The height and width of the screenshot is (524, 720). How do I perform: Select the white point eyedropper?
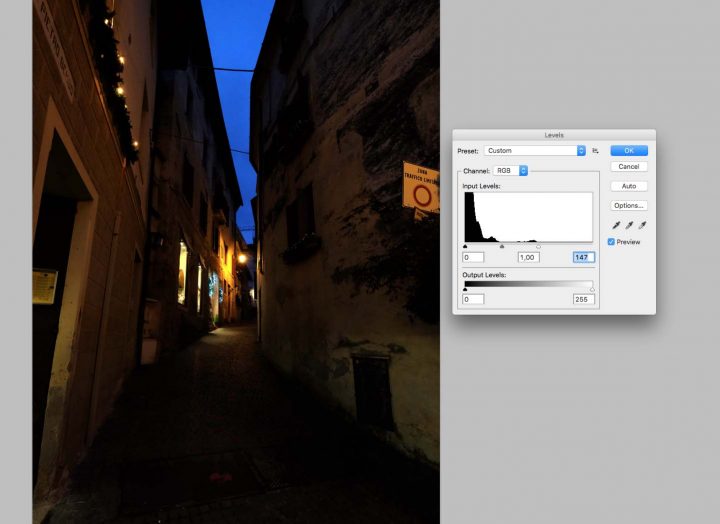coord(642,225)
